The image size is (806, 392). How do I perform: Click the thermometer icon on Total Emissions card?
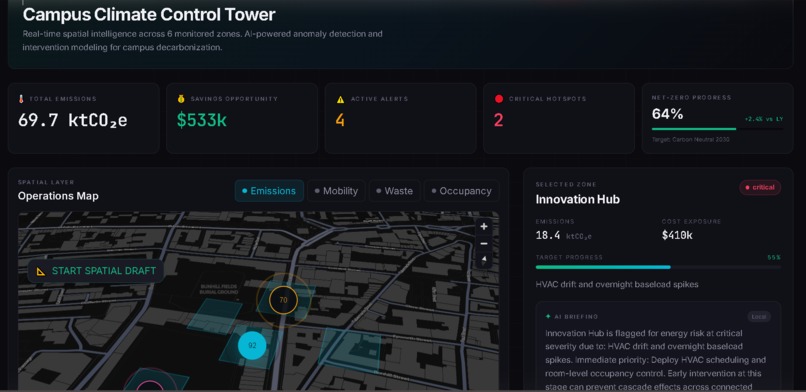pyautogui.click(x=21, y=99)
